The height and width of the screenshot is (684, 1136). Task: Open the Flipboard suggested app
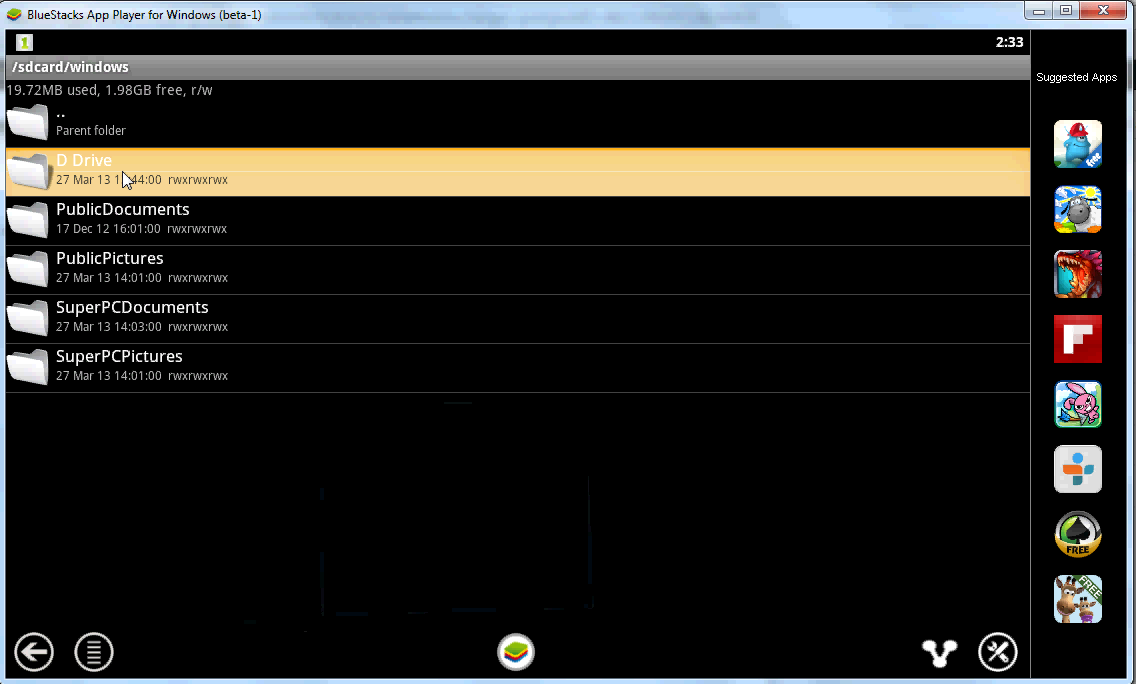(1078, 339)
